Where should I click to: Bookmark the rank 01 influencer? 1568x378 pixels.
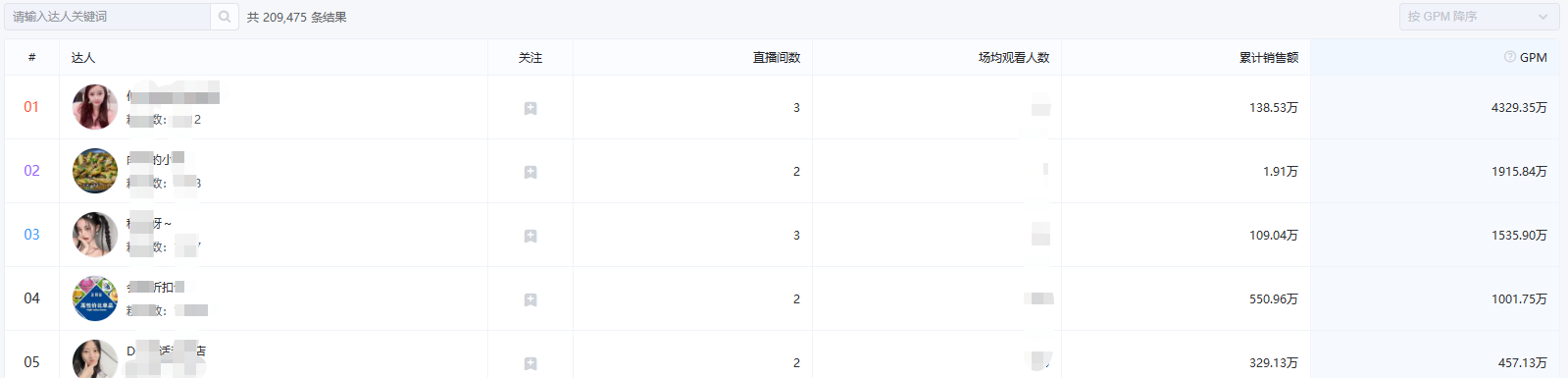531,108
